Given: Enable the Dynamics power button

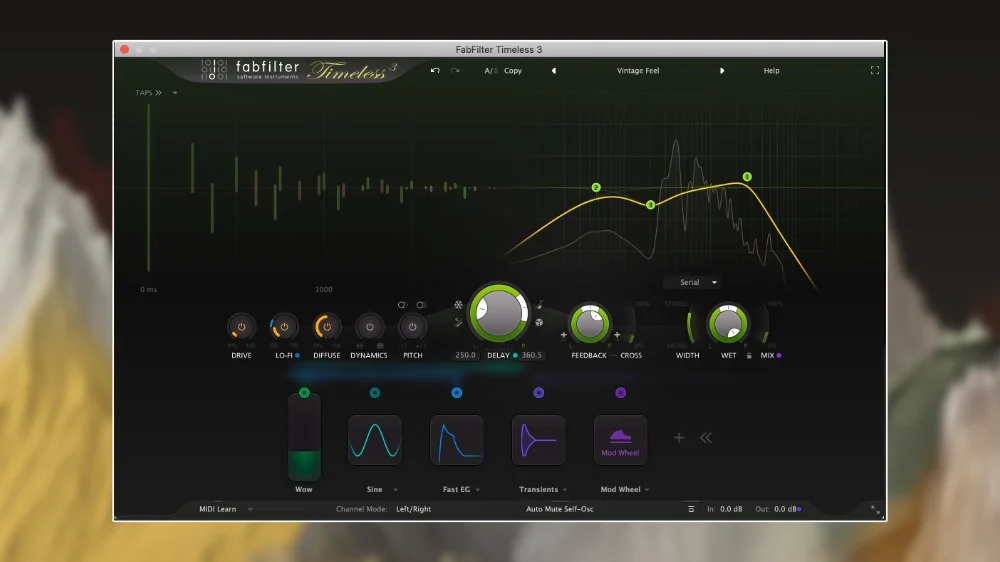Looking at the screenshot, I should click(370, 327).
